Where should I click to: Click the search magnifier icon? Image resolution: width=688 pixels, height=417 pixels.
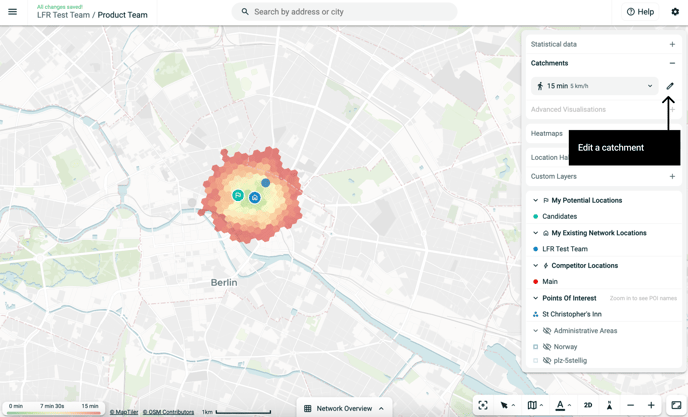click(245, 12)
